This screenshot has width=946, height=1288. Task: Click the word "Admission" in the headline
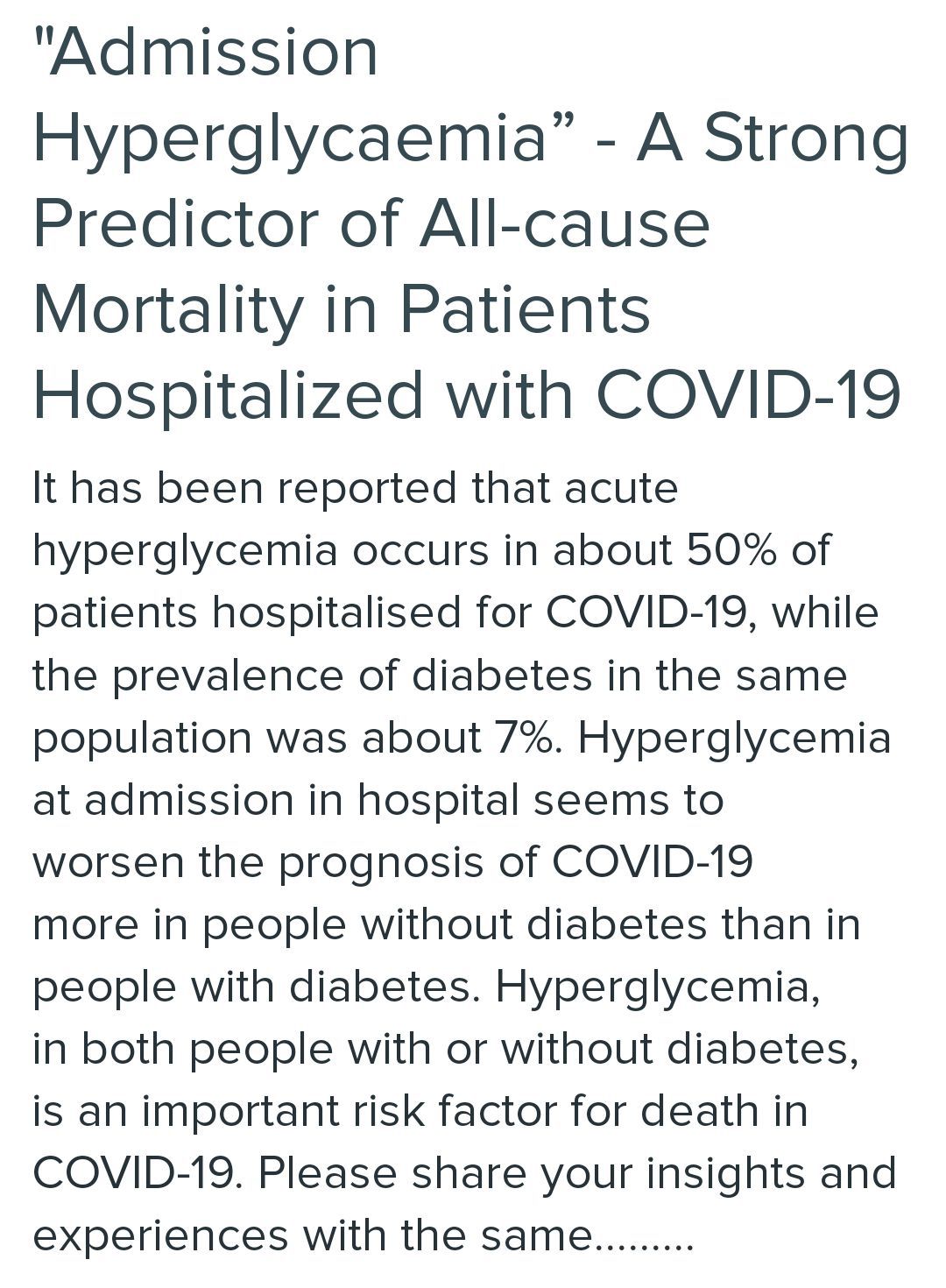(216, 51)
